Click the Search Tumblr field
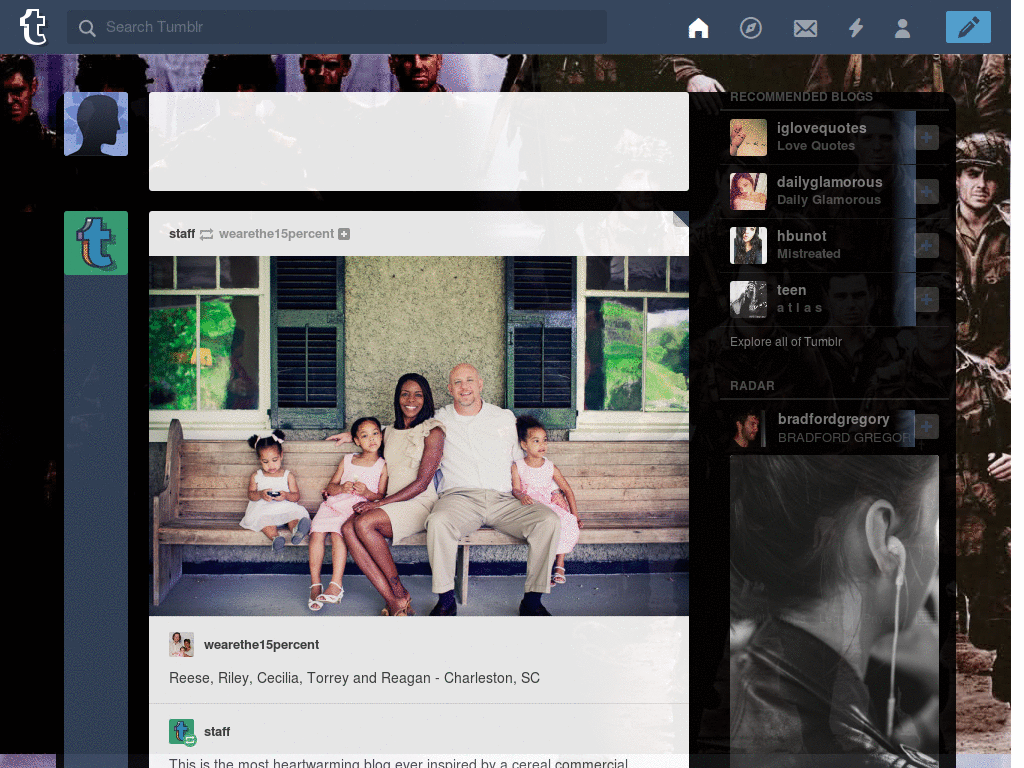 click(x=336, y=27)
